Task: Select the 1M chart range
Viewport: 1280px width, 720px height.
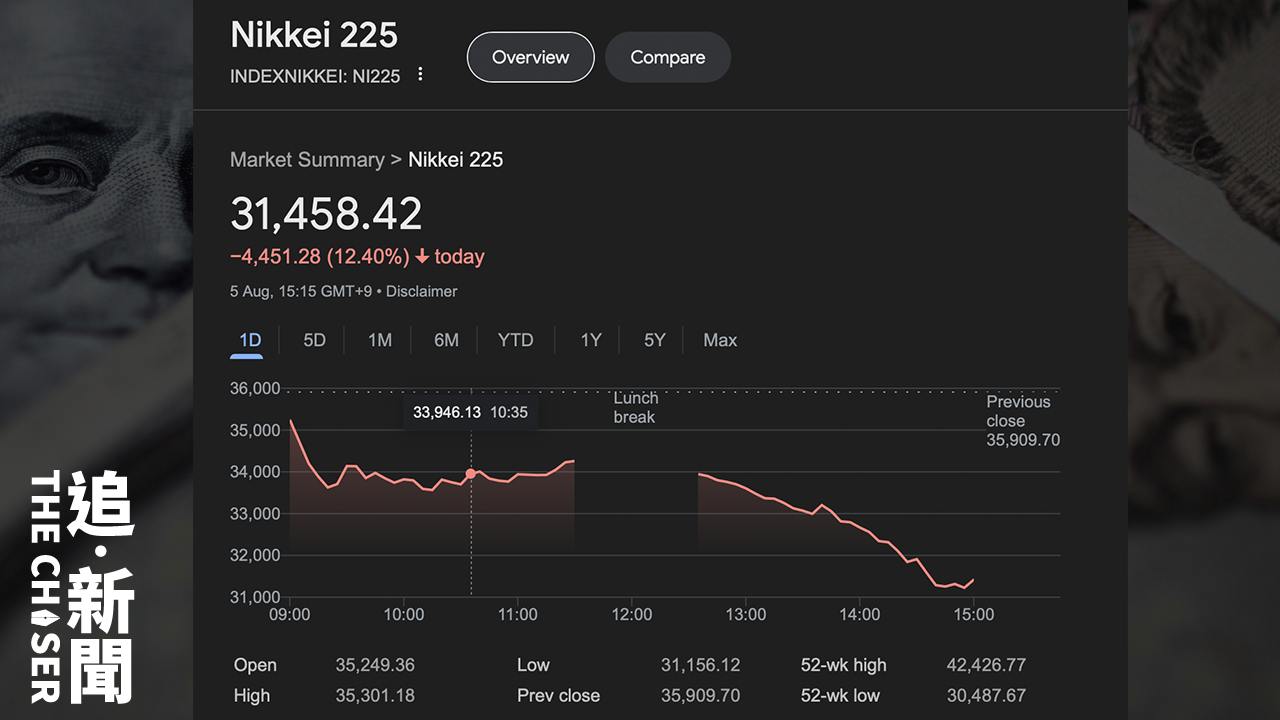Action: tap(379, 340)
